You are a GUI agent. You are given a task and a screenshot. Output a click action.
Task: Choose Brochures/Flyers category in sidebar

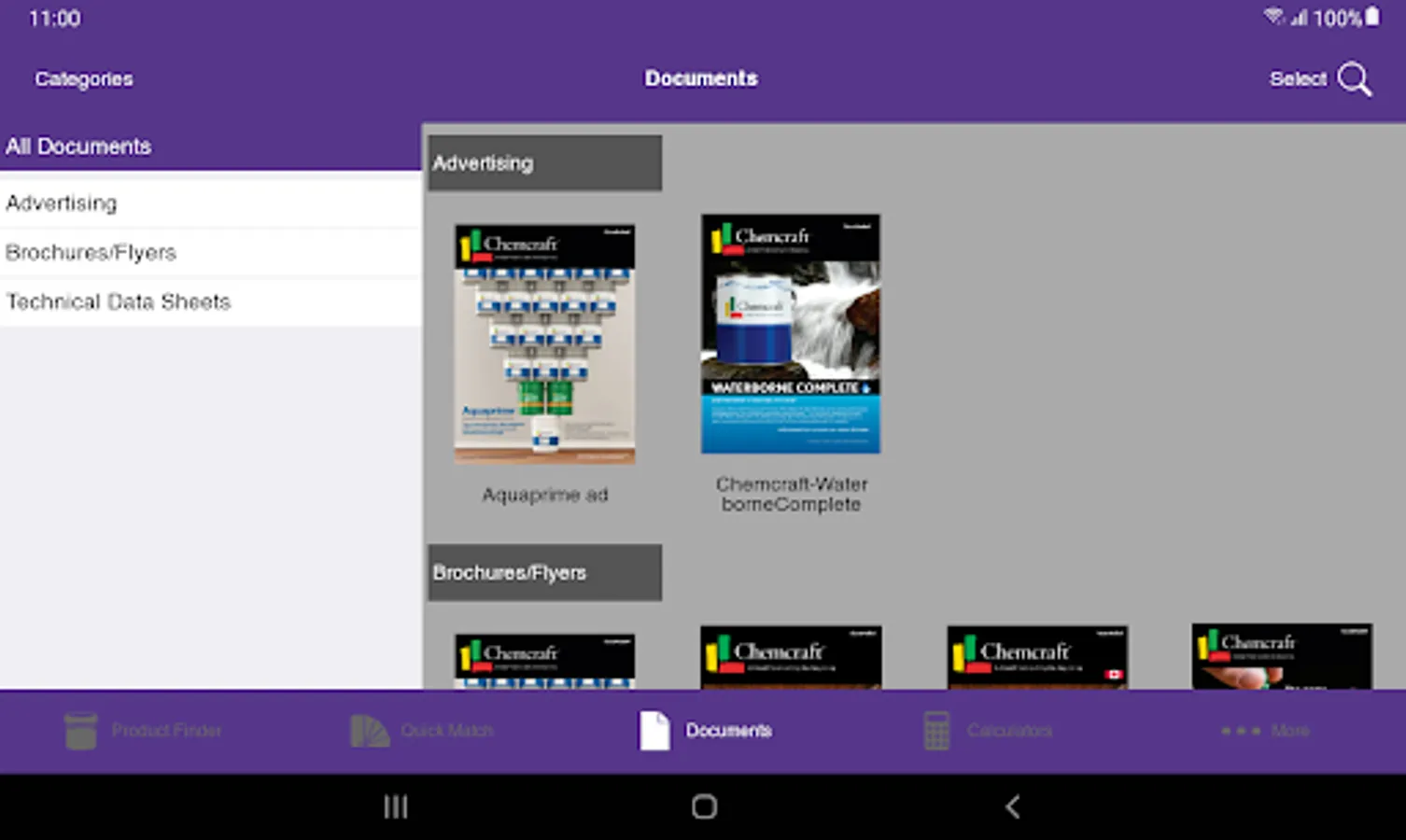211,253
